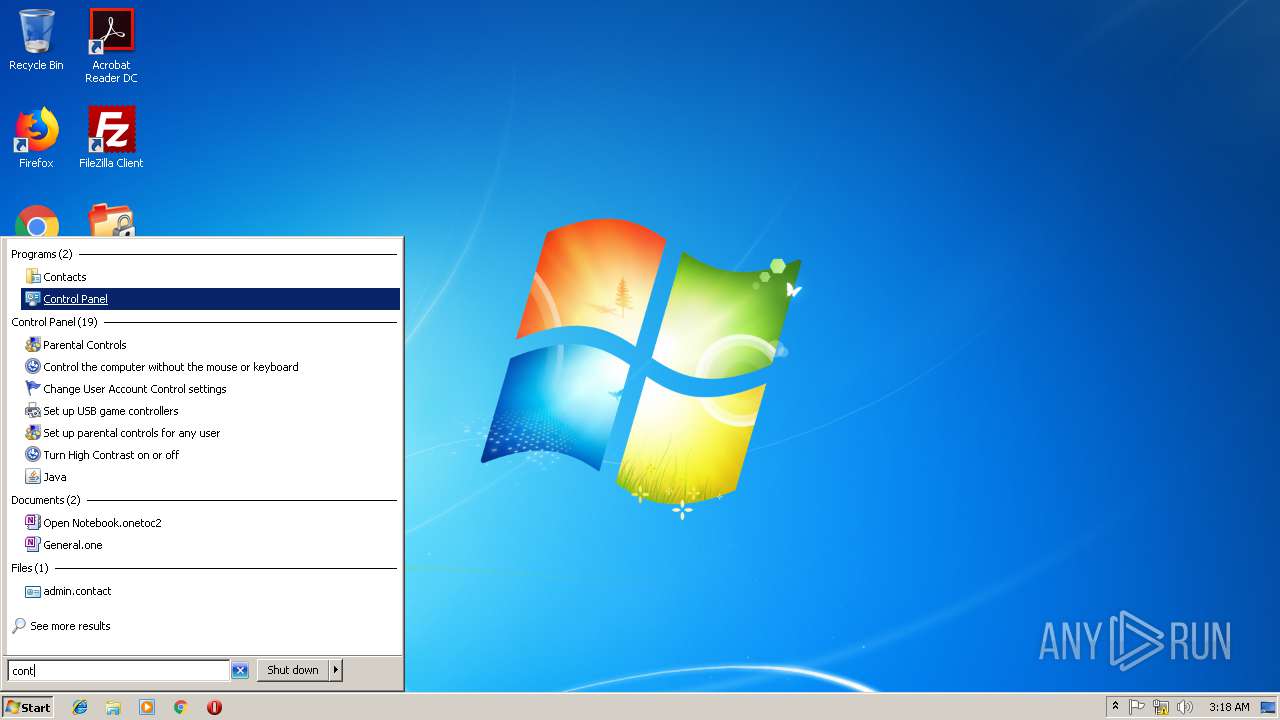1280x720 pixels.
Task: Launch FileZilla Client desktop shortcut
Action: point(111,138)
